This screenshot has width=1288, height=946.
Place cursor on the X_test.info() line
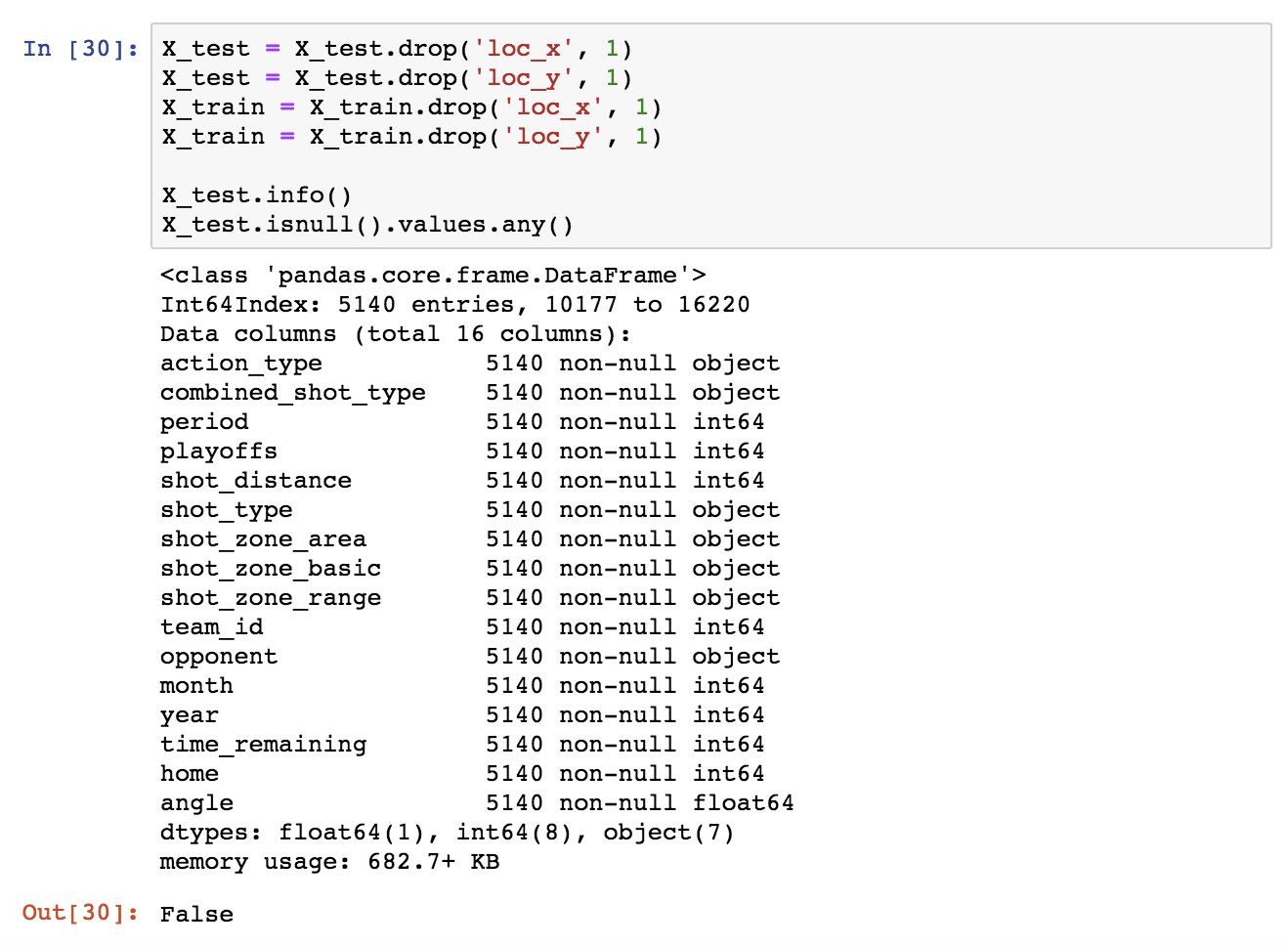(256, 195)
